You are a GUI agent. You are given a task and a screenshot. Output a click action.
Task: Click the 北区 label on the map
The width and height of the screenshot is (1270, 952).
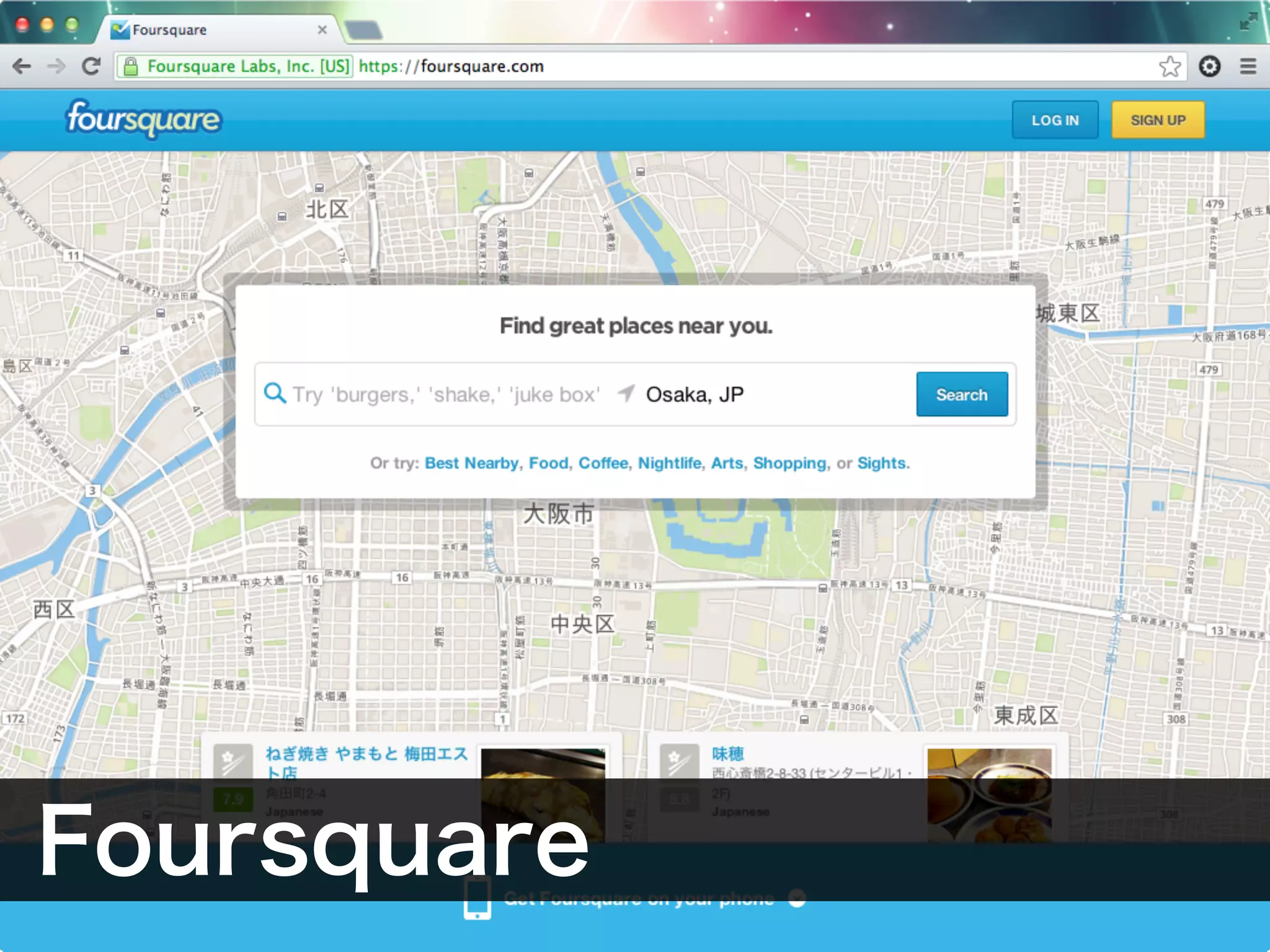pyautogui.click(x=327, y=209)
